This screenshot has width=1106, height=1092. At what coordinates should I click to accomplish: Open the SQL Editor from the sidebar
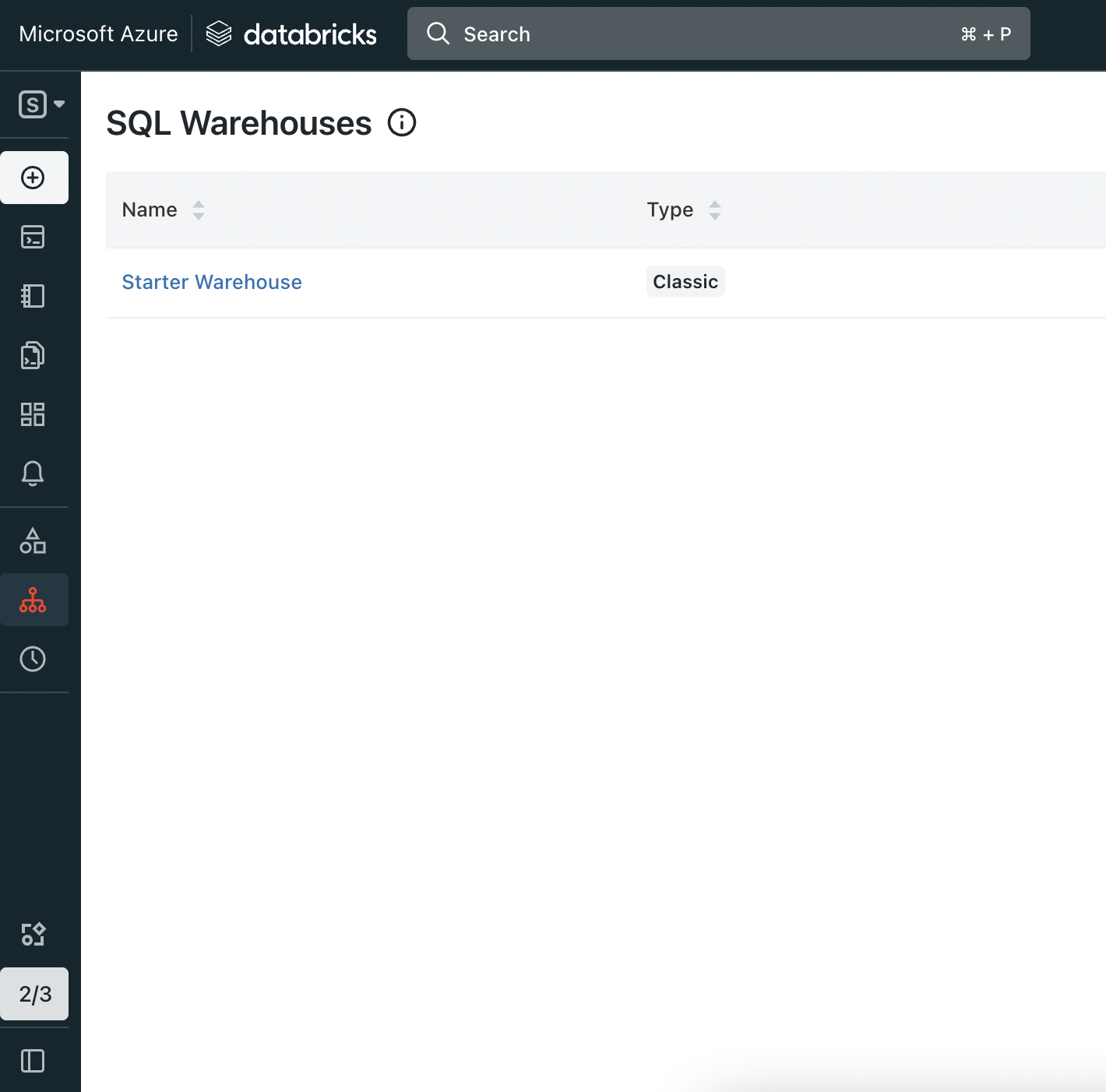tap(34, 238)
